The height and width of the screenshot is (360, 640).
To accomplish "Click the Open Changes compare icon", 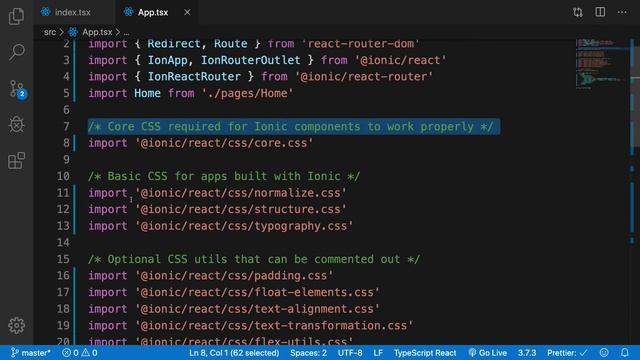I will click(x=578, y=12).
